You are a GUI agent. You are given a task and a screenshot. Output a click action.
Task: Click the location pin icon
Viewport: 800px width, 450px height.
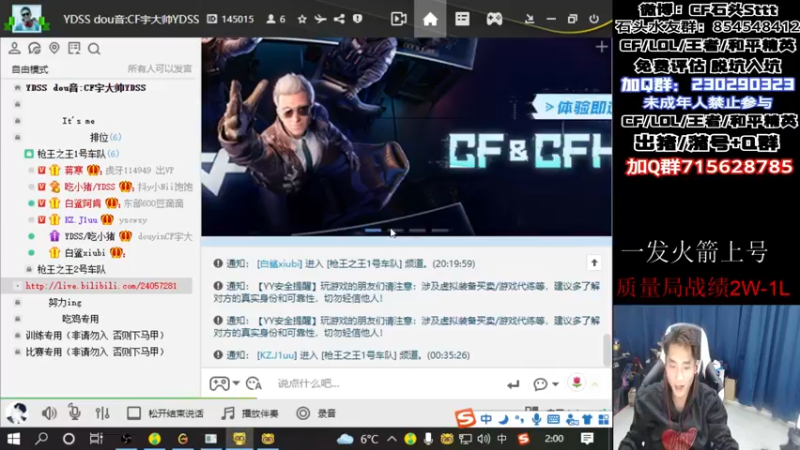tap(54, 48)
